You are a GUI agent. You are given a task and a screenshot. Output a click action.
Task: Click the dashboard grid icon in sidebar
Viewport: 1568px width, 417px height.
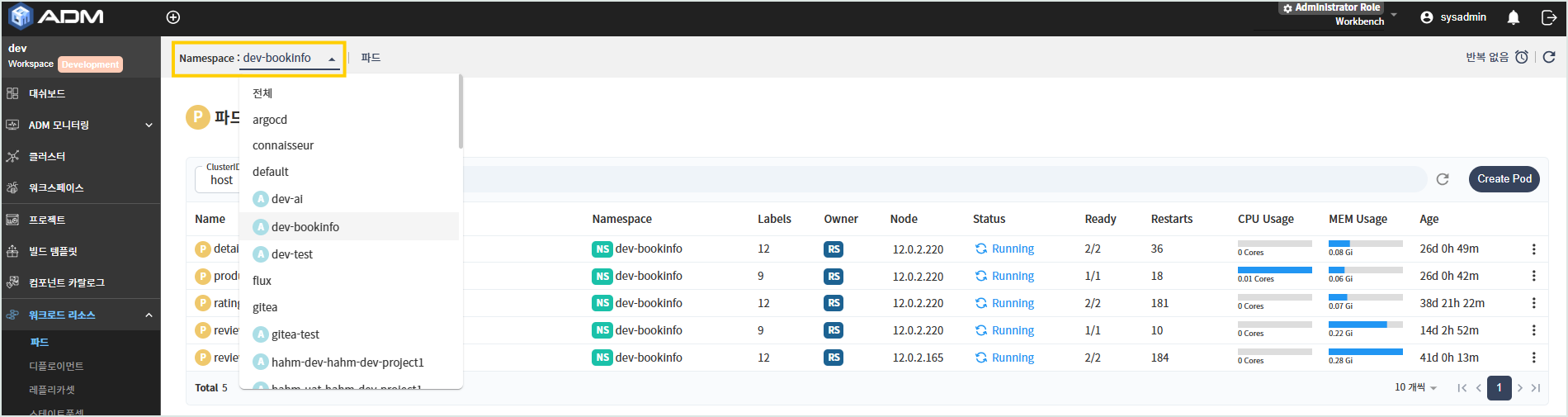(x=12, y=93)
